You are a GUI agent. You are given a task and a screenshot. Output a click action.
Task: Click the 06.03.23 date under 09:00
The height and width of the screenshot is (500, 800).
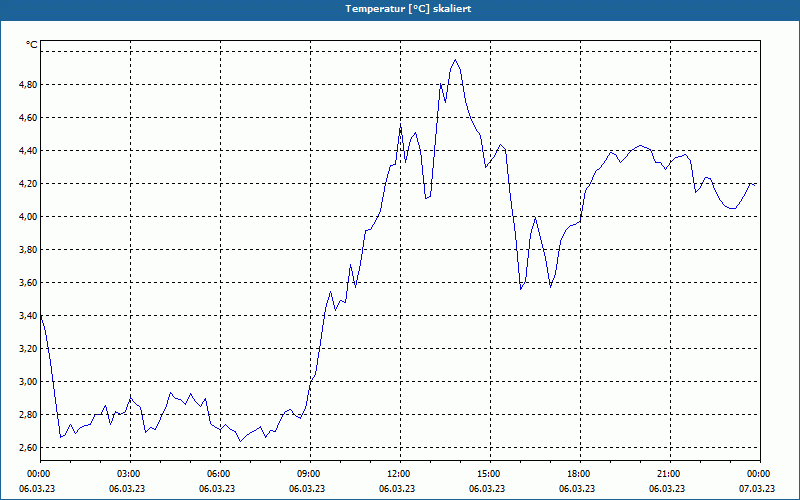307,489
